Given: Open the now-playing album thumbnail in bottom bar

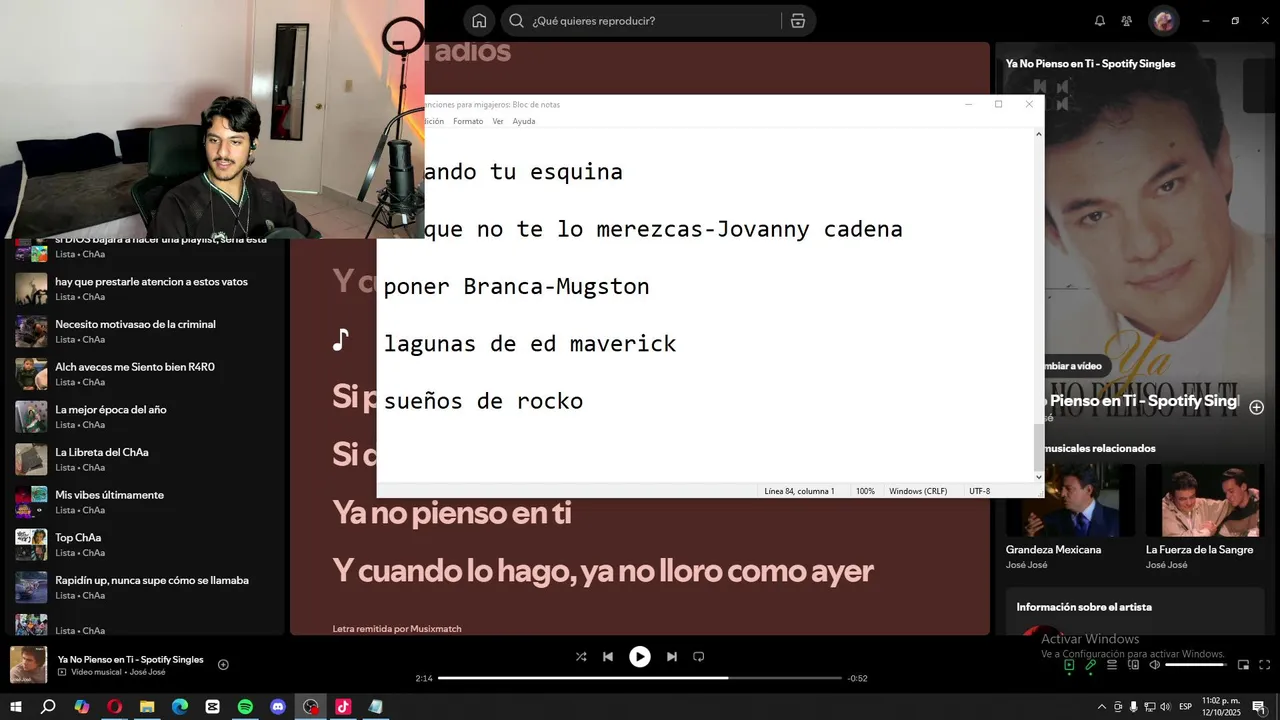Looking at the screenshot, I should [x=28, y=665].
